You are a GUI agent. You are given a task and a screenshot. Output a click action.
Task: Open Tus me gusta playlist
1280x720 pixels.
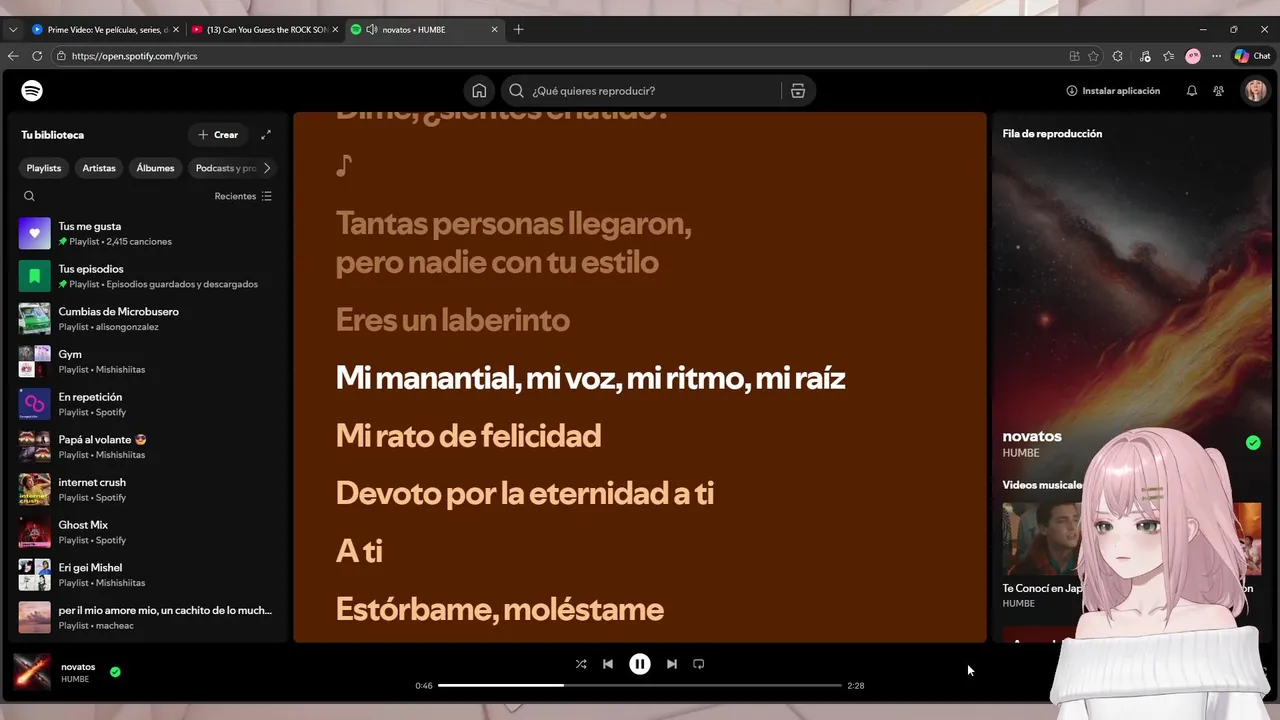(146, 233)
